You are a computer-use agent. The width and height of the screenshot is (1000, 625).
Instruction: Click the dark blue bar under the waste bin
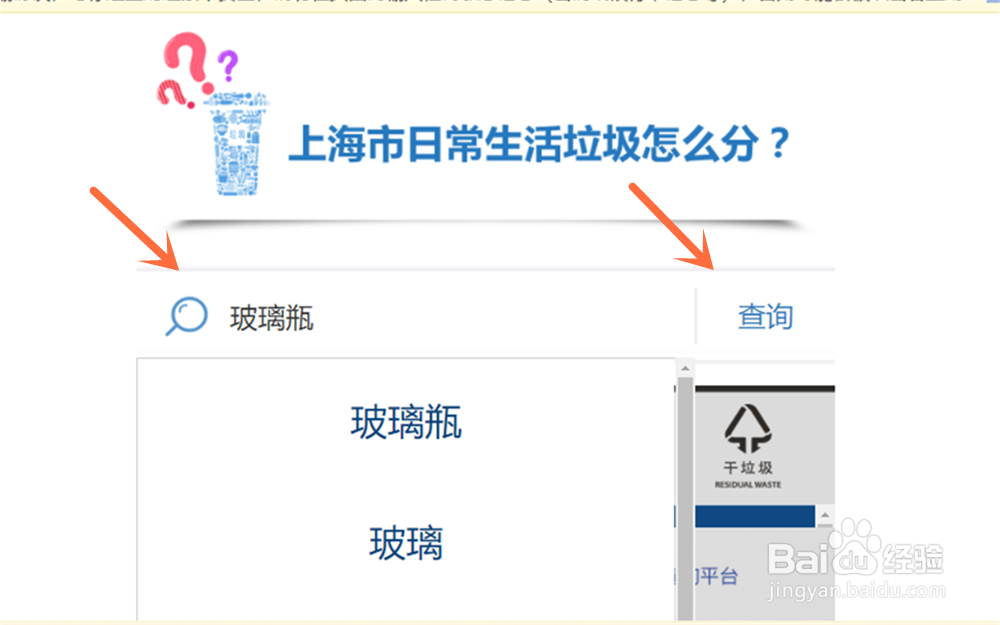(x=754, y=516)
